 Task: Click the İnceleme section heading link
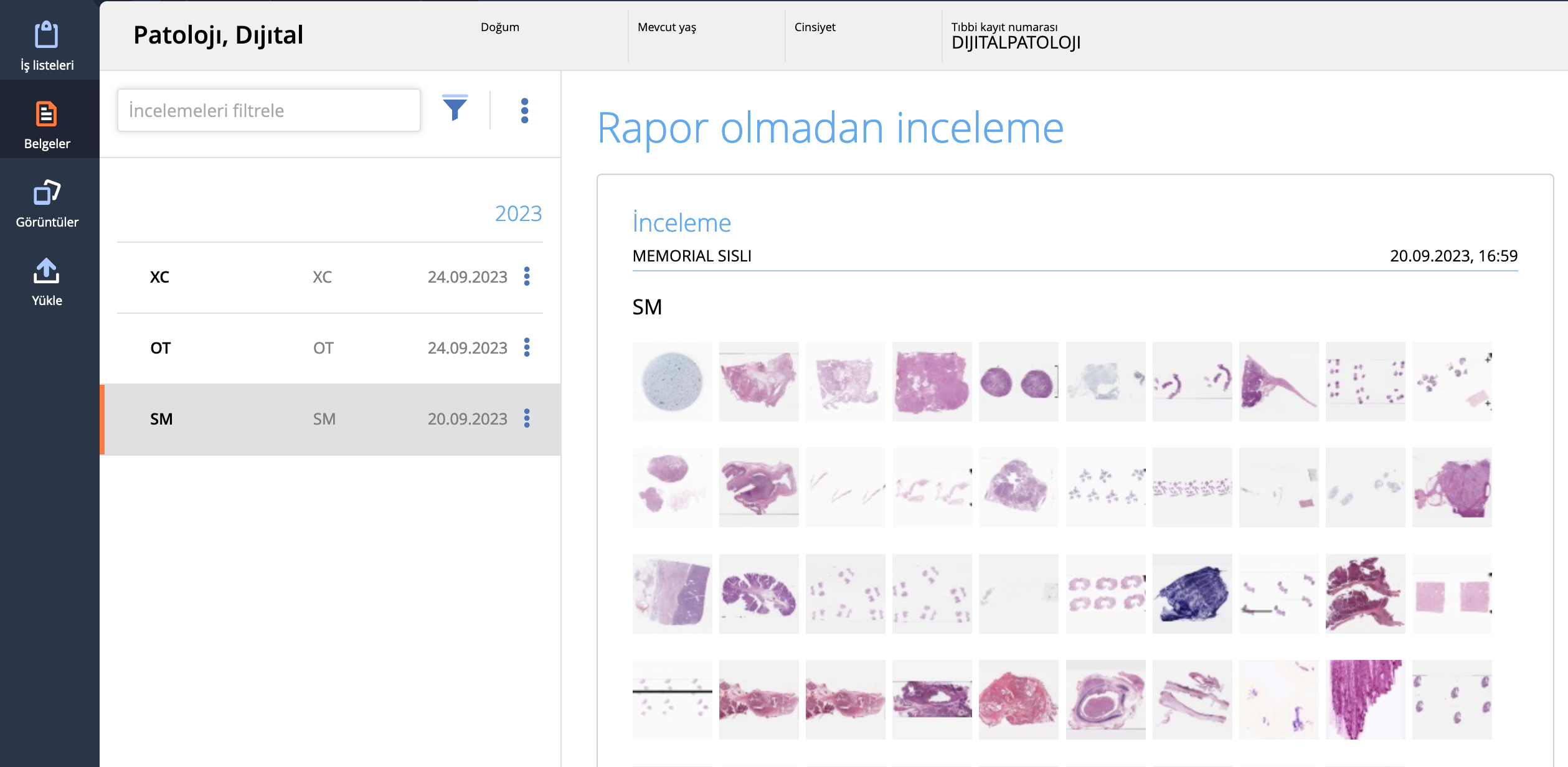[x=681, y=223]
